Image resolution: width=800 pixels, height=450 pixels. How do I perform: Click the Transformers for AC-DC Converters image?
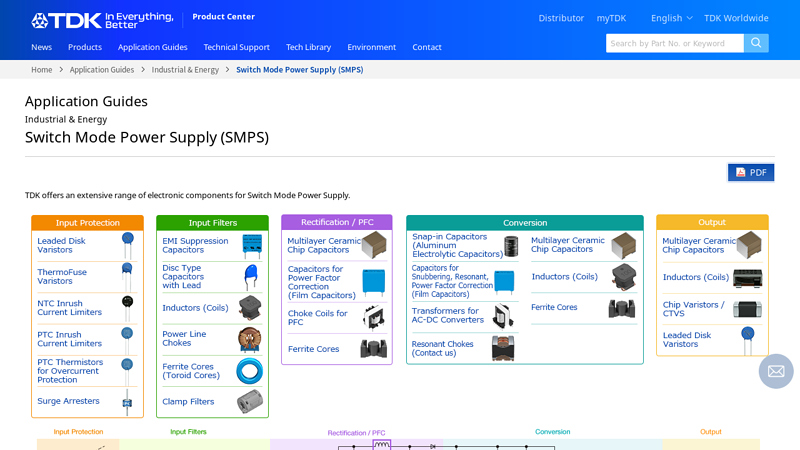504,316
